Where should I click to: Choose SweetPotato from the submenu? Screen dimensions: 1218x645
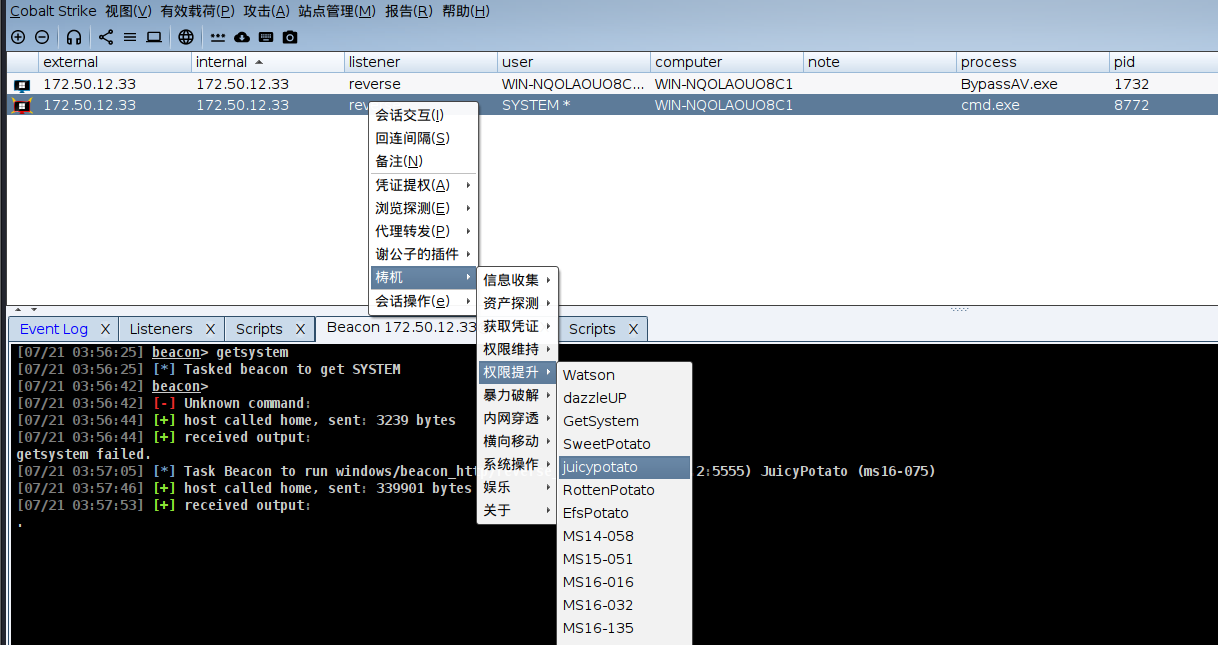tap(625, 444)
